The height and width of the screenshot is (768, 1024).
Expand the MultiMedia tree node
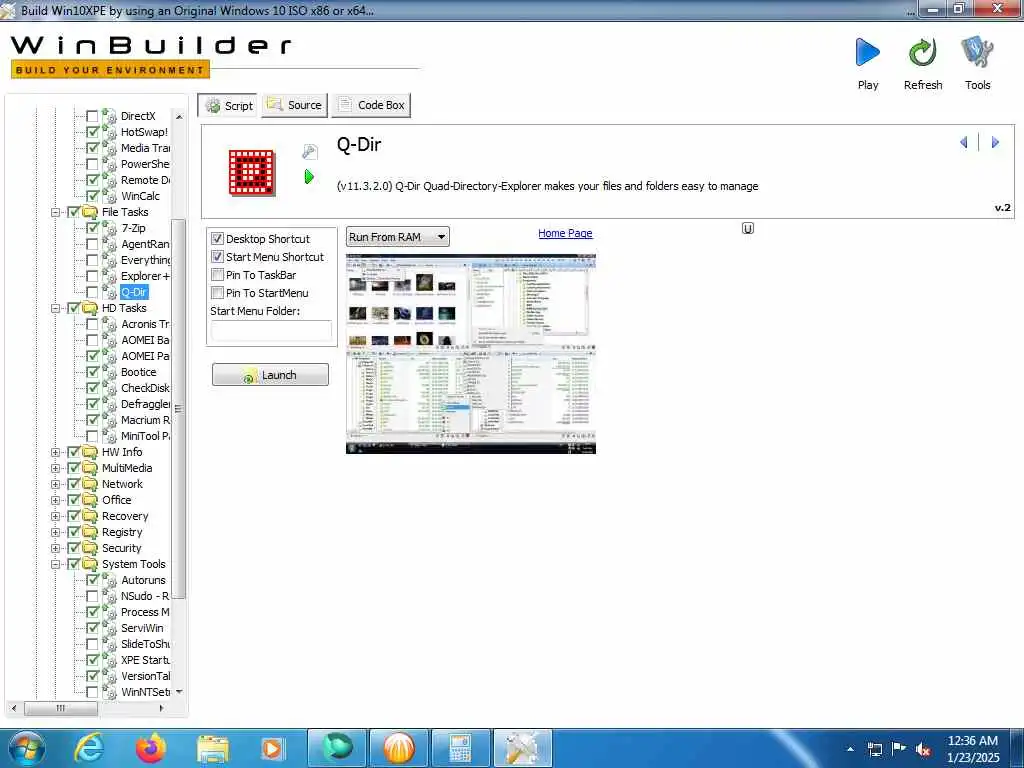point(56,468)
